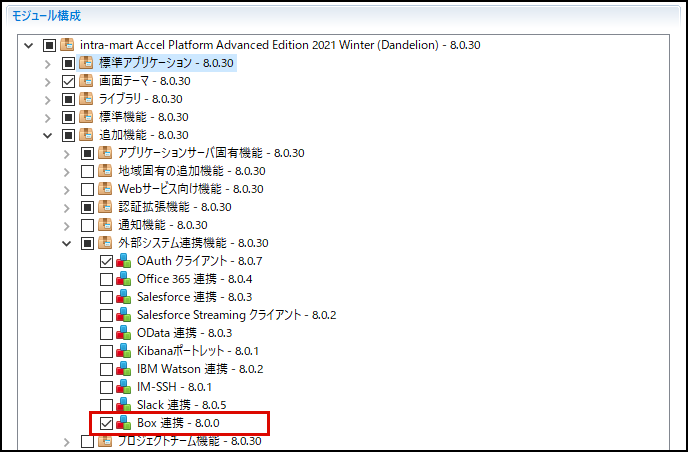Click the Kibanaポートレット module icon
Viewport: 688px width, 452px height.
124,351
